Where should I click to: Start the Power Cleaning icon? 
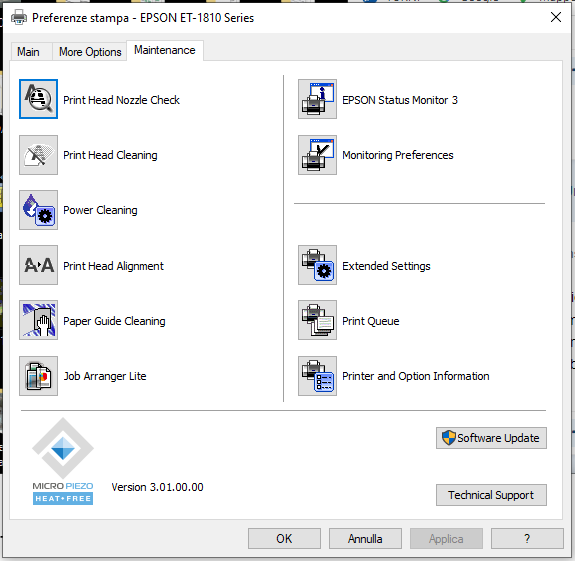click(x=39, y=210)
